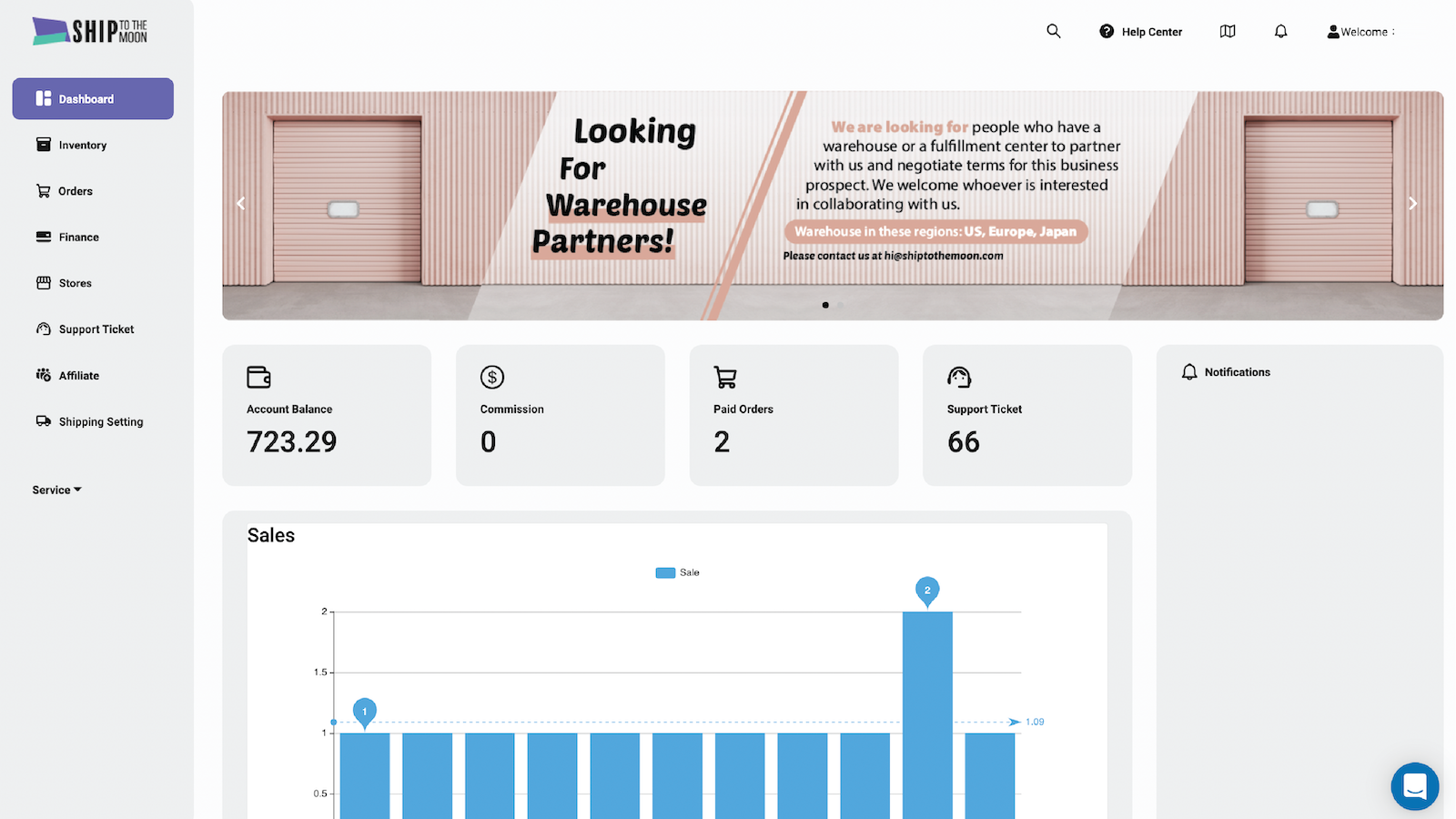Open the search magnifier icon

(1054, 31)
